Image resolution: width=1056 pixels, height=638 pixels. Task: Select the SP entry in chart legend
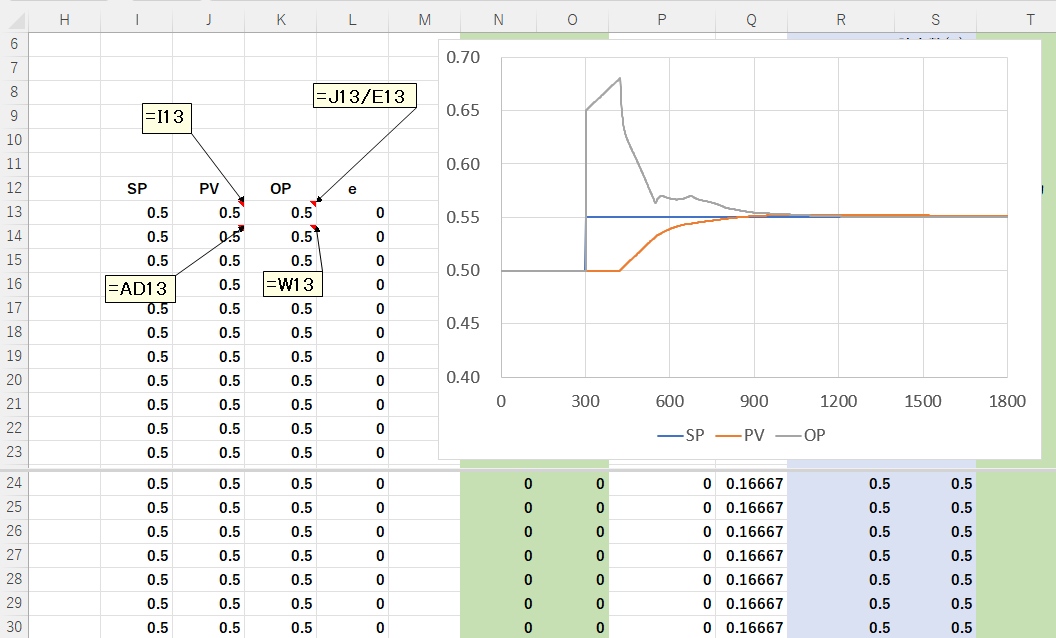pyautogui.click(x=683, y=435)
